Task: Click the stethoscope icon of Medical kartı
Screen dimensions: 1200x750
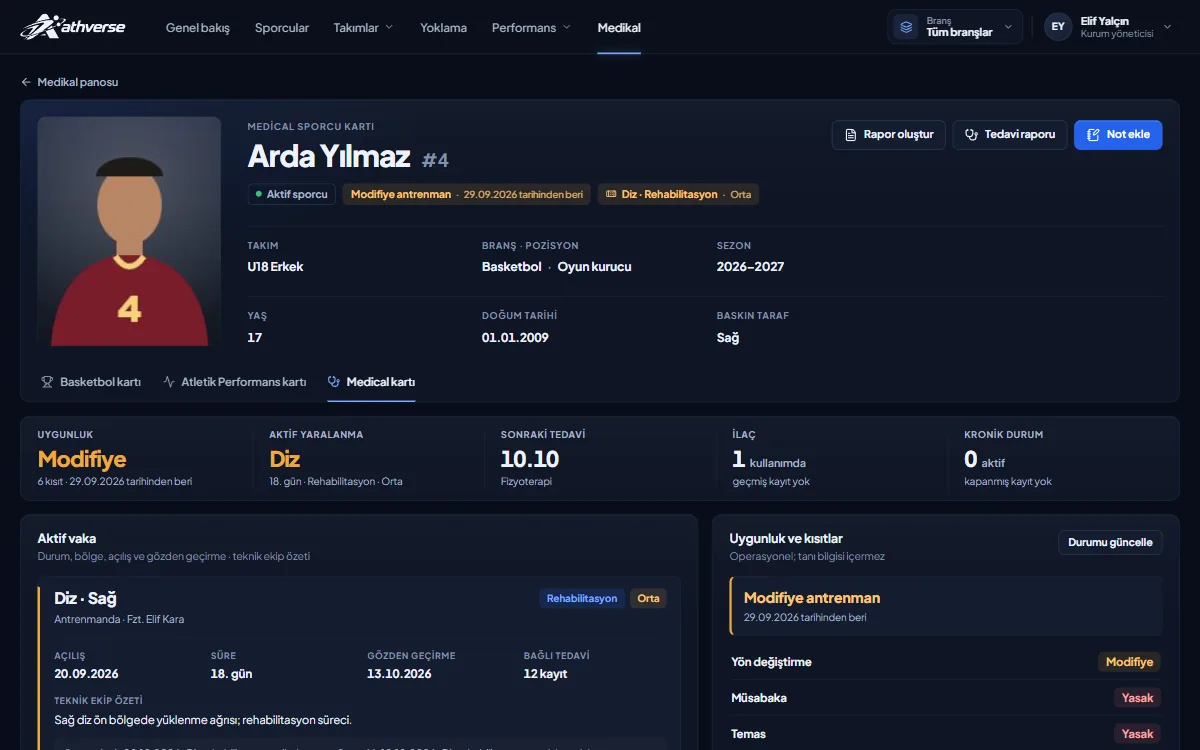Action: click(334, 382)
